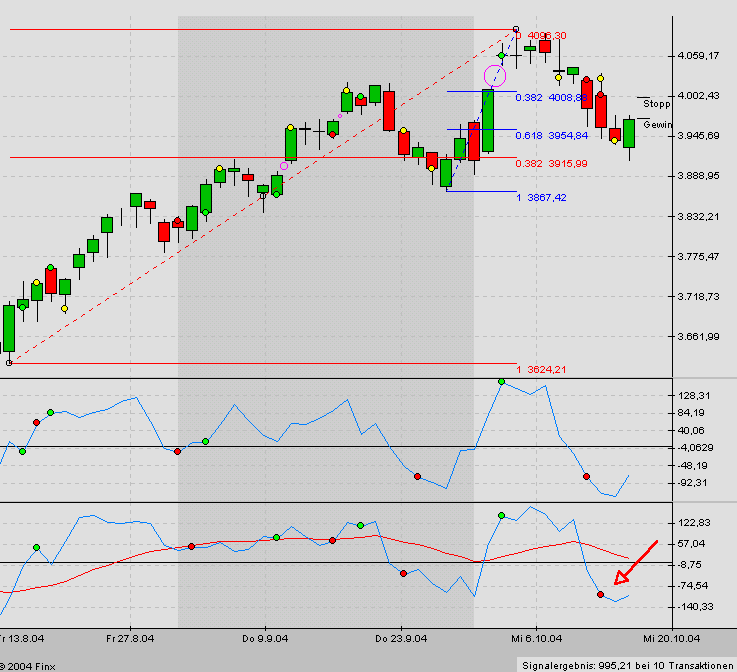Click the upper indicator value -48,19
The width and height of the screenshot is (737, 672).
(x=694, y=466)
